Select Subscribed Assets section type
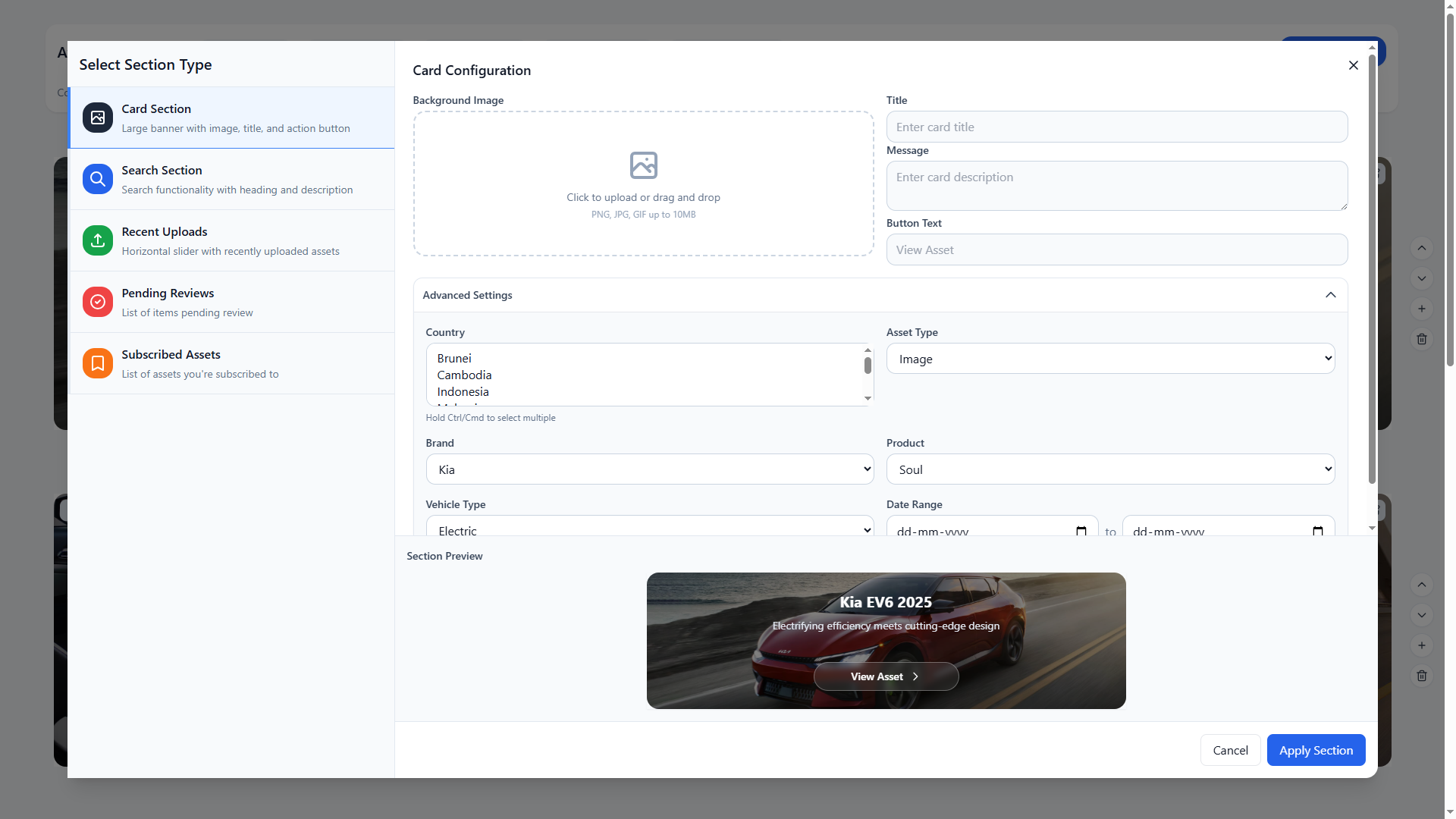 [232, 363]
